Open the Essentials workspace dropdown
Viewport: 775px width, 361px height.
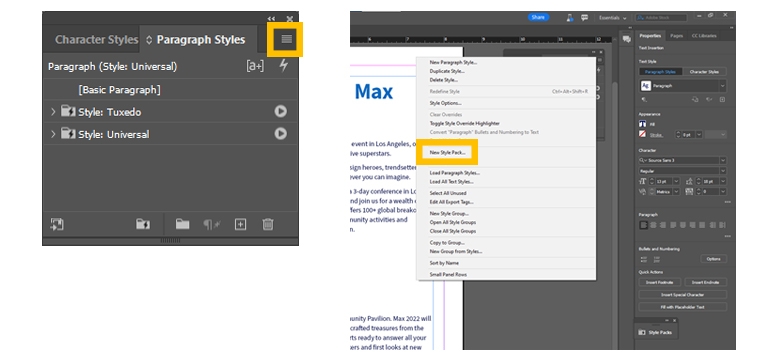point(613,18)
